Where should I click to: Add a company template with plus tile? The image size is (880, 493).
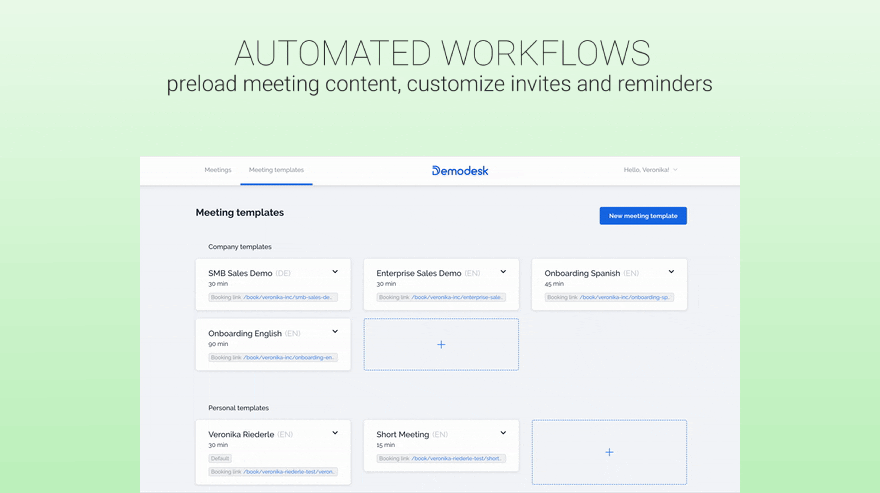(x=441, y=344)
